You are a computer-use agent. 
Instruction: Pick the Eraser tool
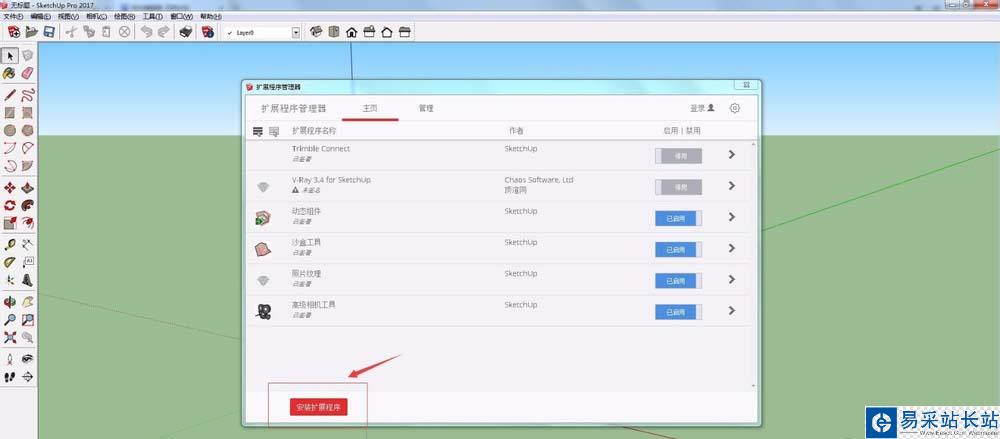[27, 73]
